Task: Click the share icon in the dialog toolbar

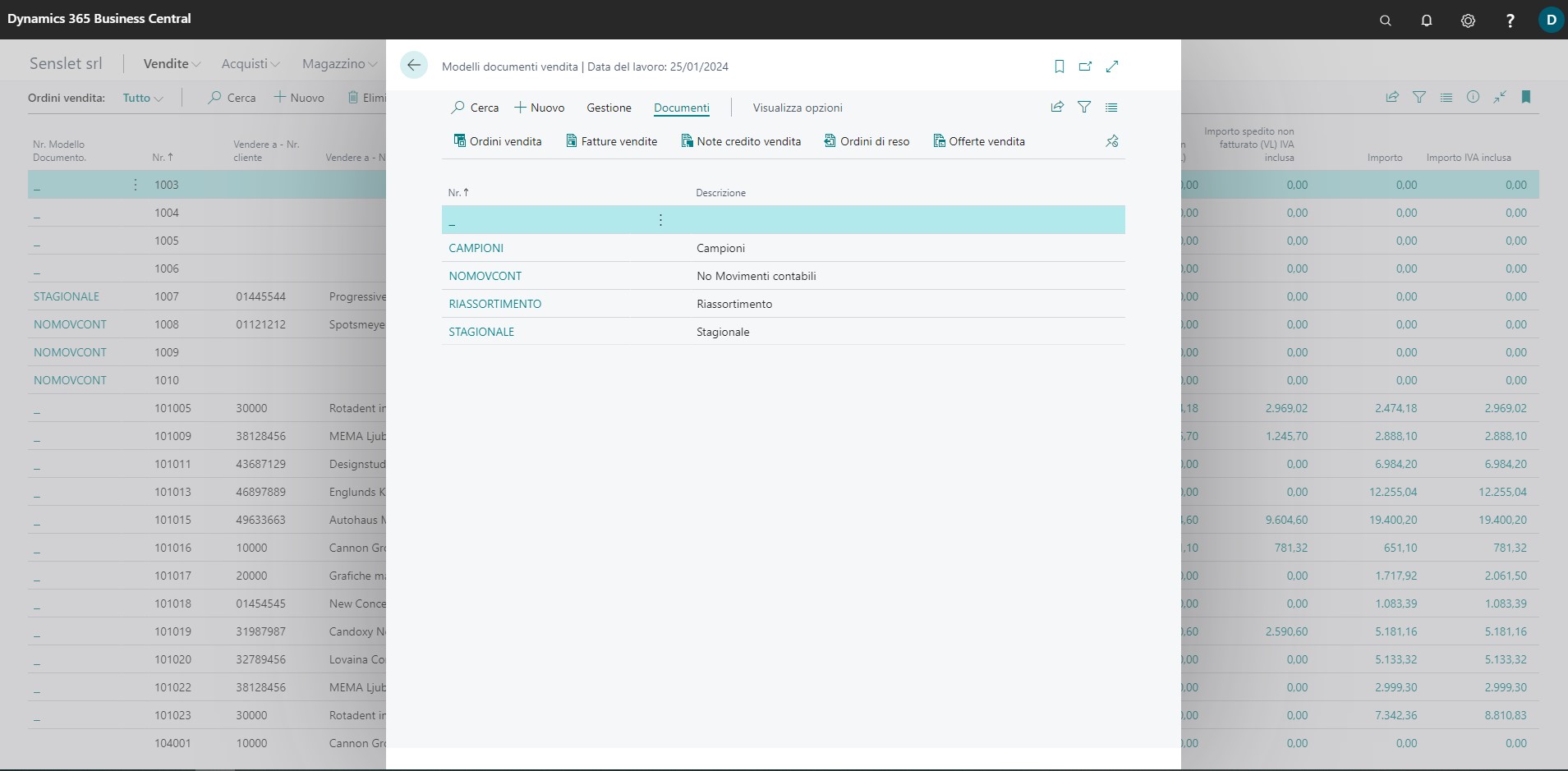Action: point(1057,107)
